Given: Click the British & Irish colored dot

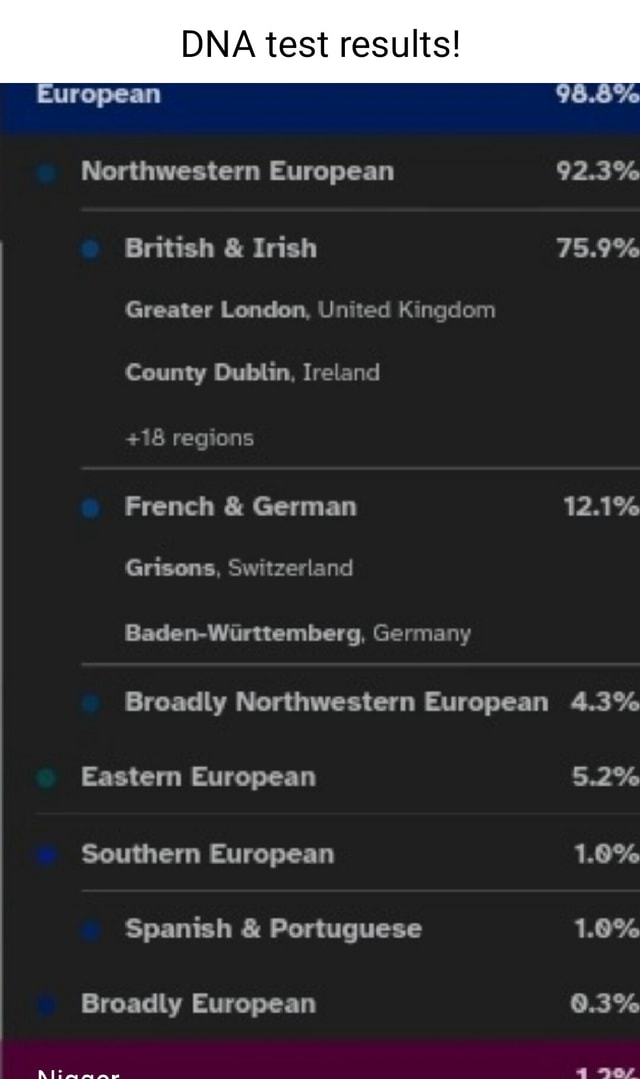Looking at the screenshot, I should point(91,249).
